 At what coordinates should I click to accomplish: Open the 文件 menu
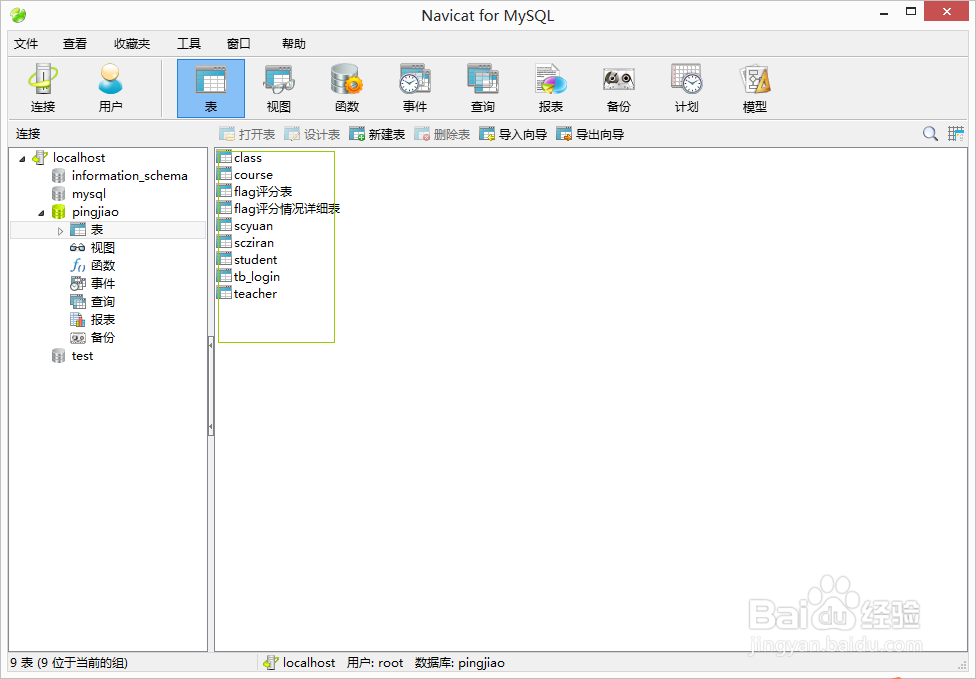pyautogui.click(x=26, y=44)
